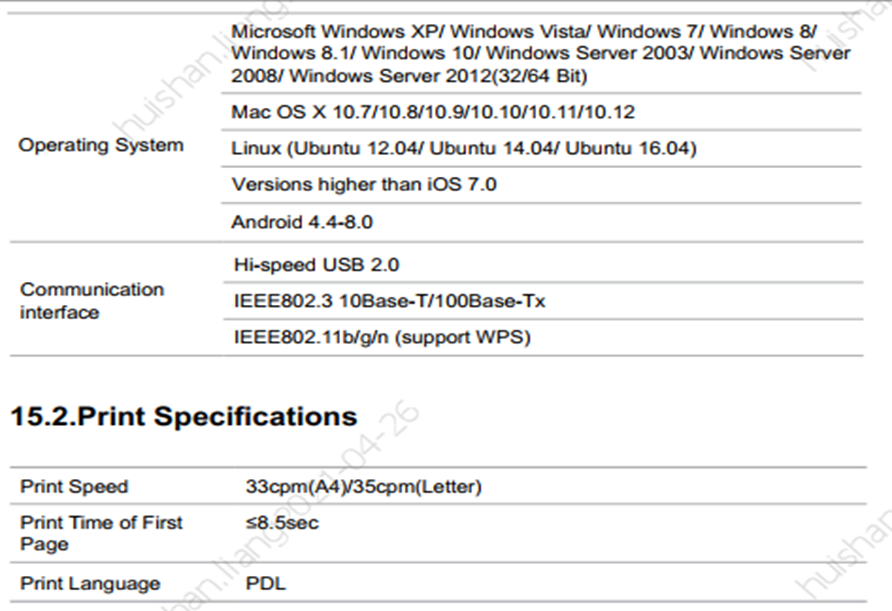Click the Hi-speed USB 2.0 entry
Image resolution: width=892 pixels, height=611 pixels.
coord(317,265)
